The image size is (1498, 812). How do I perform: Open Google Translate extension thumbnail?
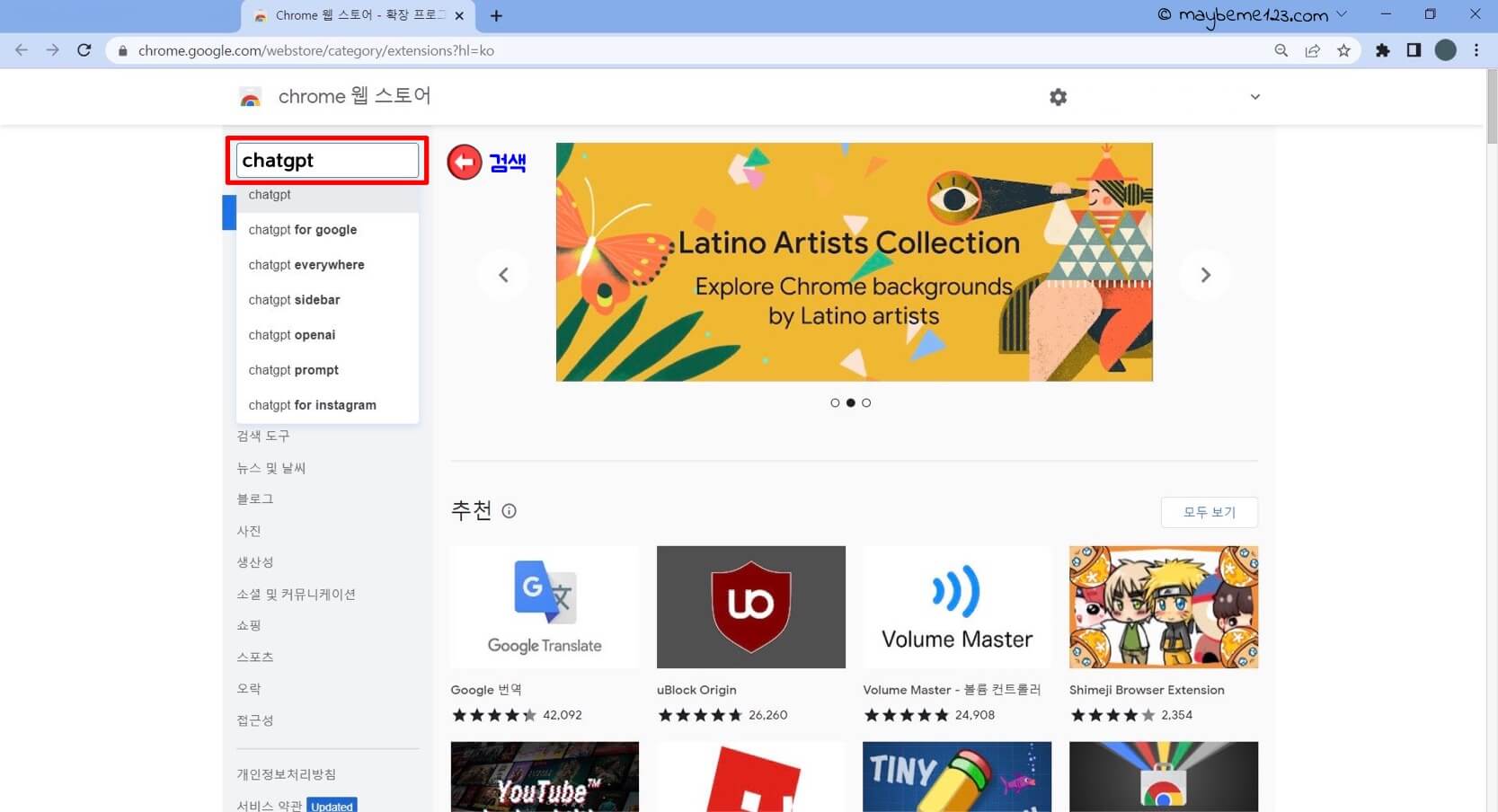point(545,607)
